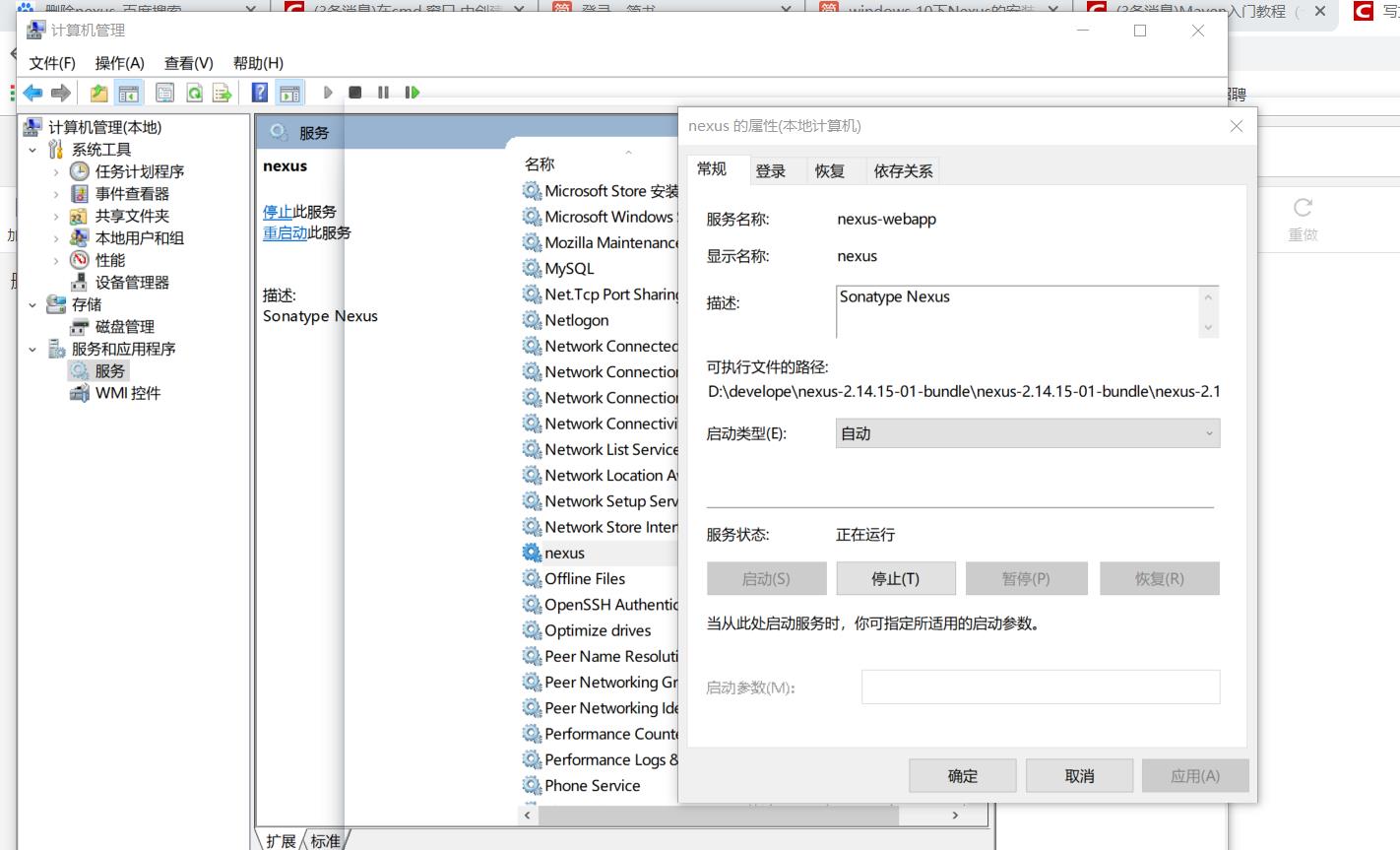
Task: Open the 帮助(H) menu
Action: pos(258,63)
